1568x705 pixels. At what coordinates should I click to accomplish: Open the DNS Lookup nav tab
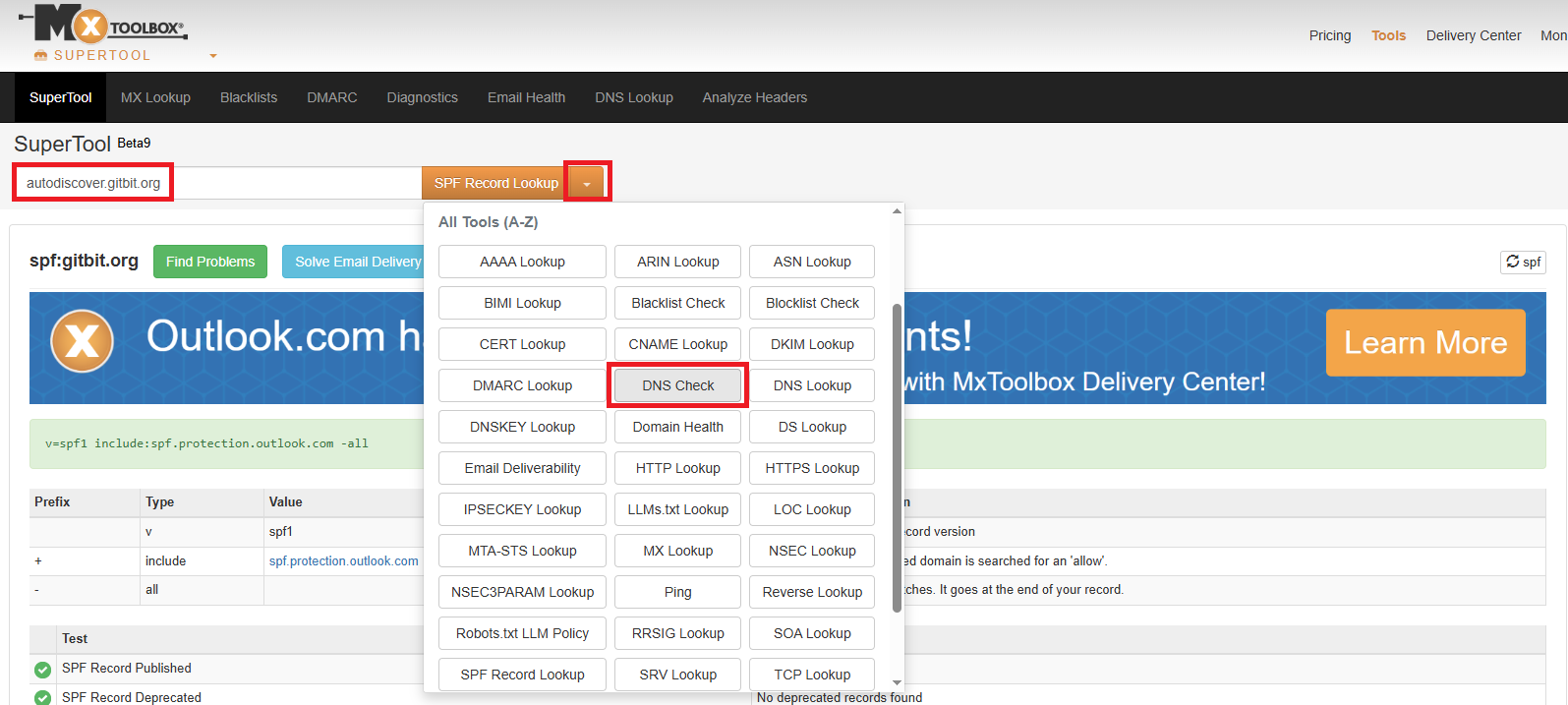point(634,97)
